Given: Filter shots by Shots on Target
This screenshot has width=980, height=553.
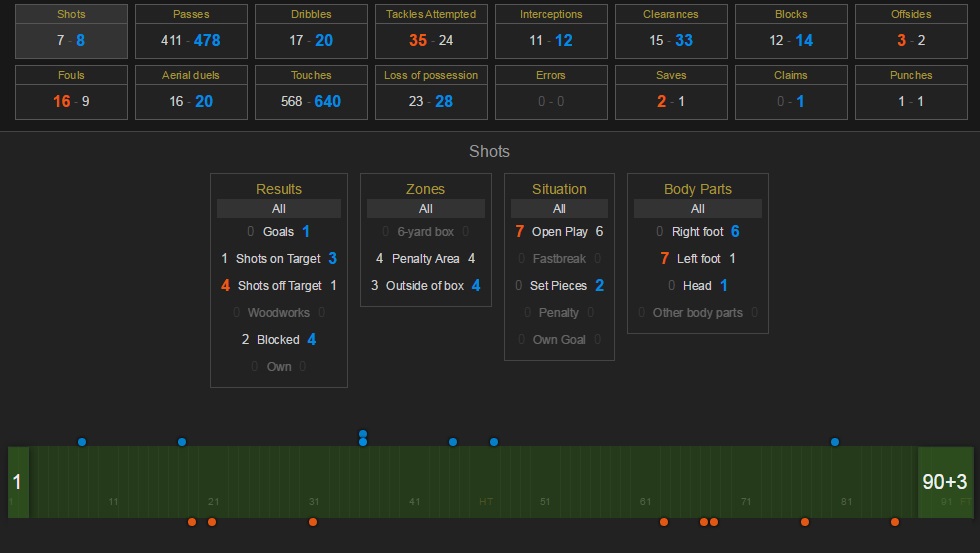Looking at the screenshot, I should coord(279,259).
